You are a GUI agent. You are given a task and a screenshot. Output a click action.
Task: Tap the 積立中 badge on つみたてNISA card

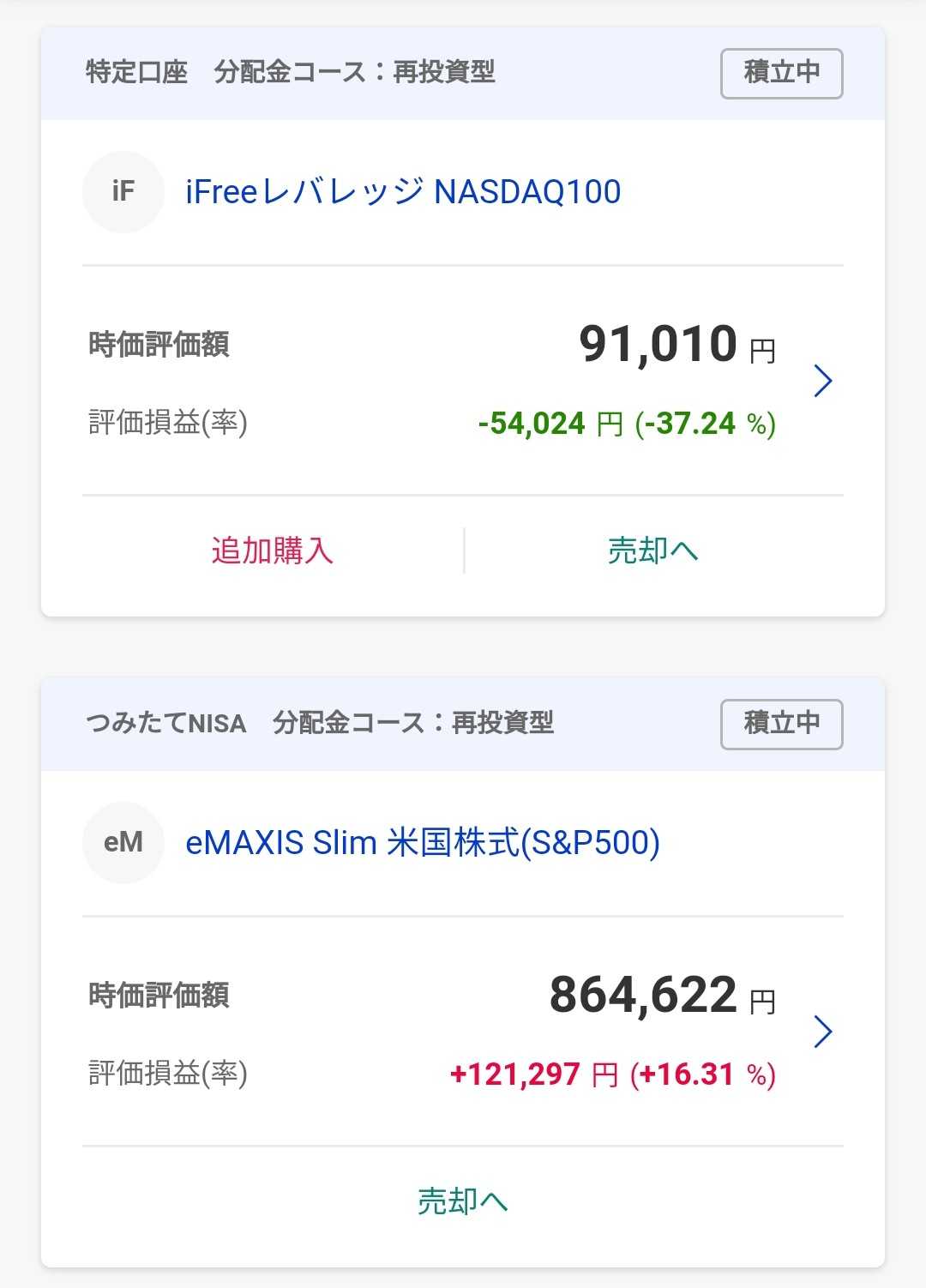click(x=782, y=725)
